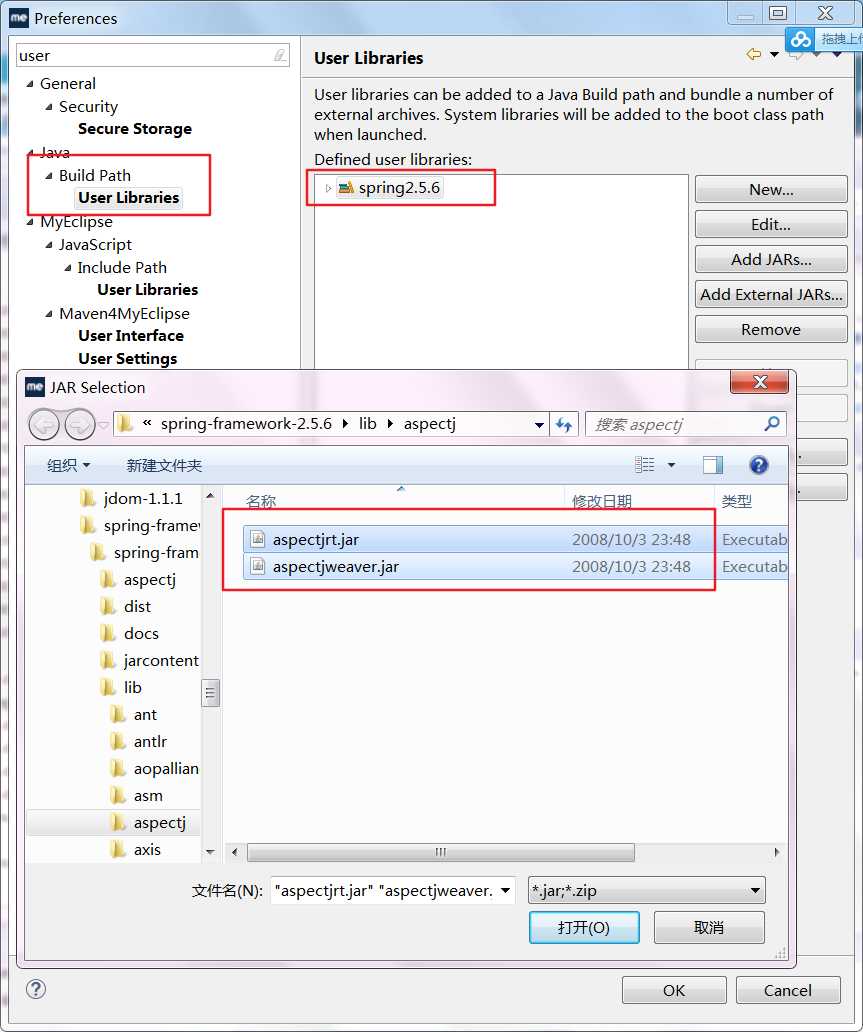This screenshot has width=863, height=1032.
Task: Toggle the preview pane icon
Action: tap(712, 465)
